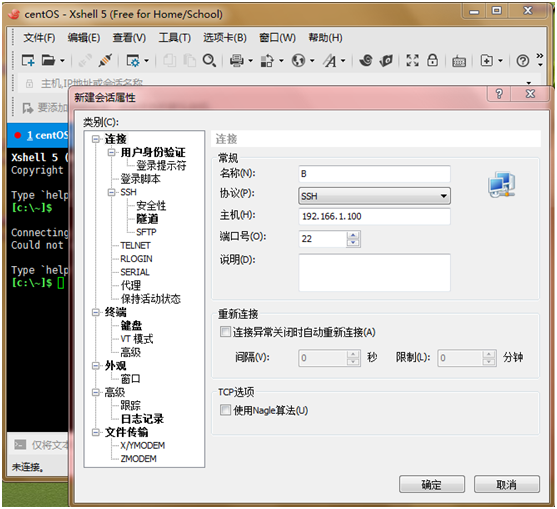Click the 取消 button
The height and width of the screenshot is (509, 557).
507,484
